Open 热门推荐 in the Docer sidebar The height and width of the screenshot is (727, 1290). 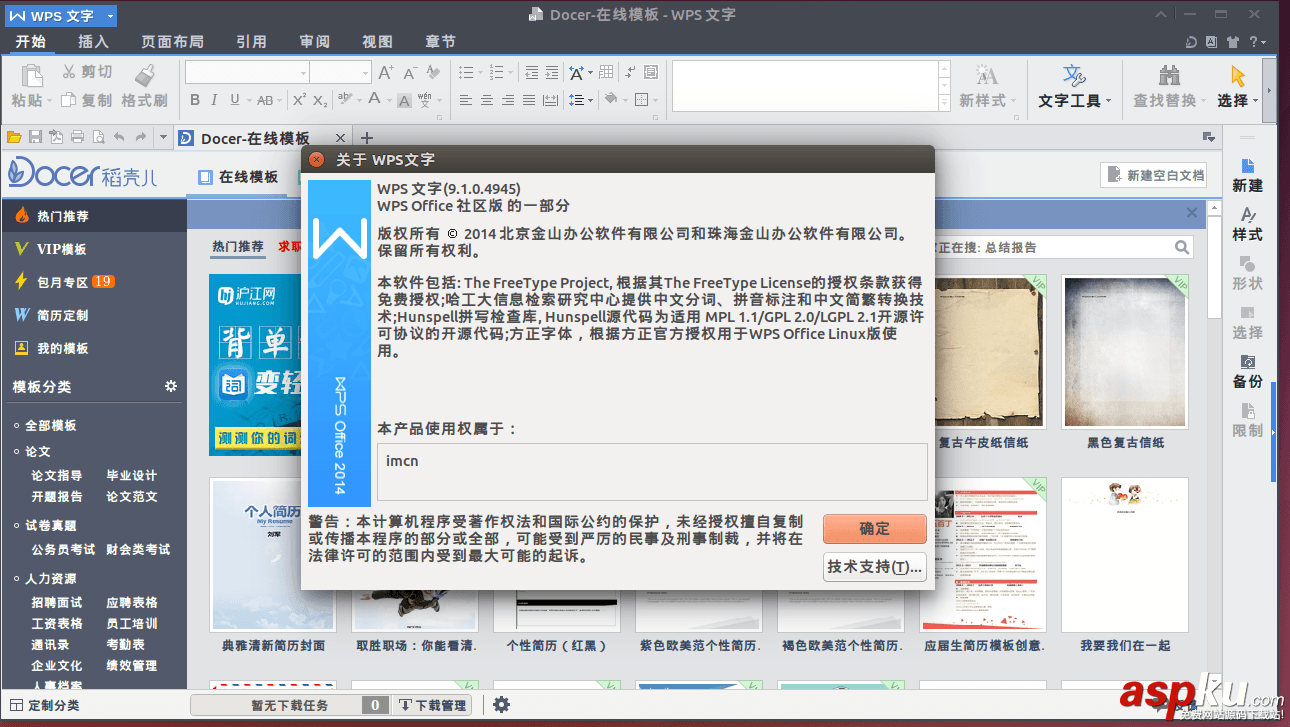(x=93, y=216)
